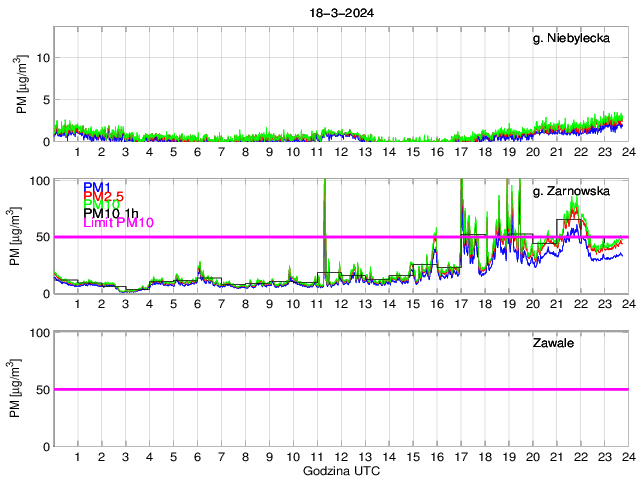This screenshot has width=640, height=480.
Task: Click the black PM10 1h legend entry
Action: 111,213
